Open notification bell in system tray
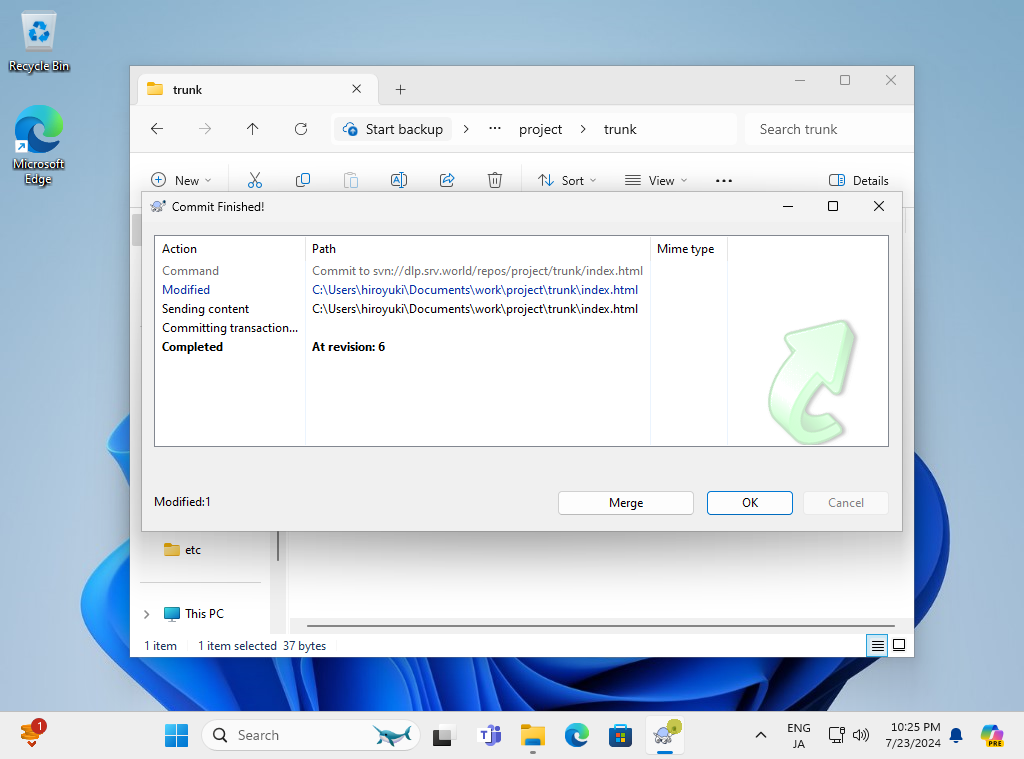The width and height of the screenshot is (1024, 759). [x=956, y=735]
